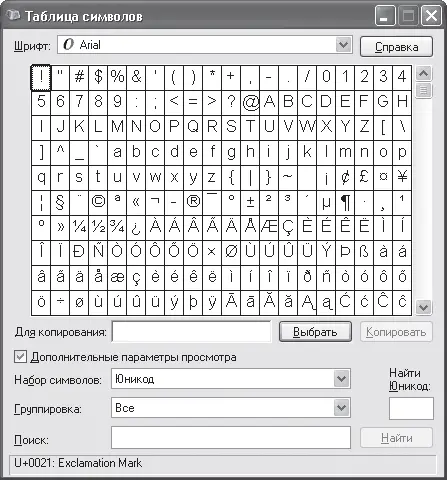Expand the Набор символов dropdown
Viewport: 447px width, 480px height.
[x=341, y=379]
